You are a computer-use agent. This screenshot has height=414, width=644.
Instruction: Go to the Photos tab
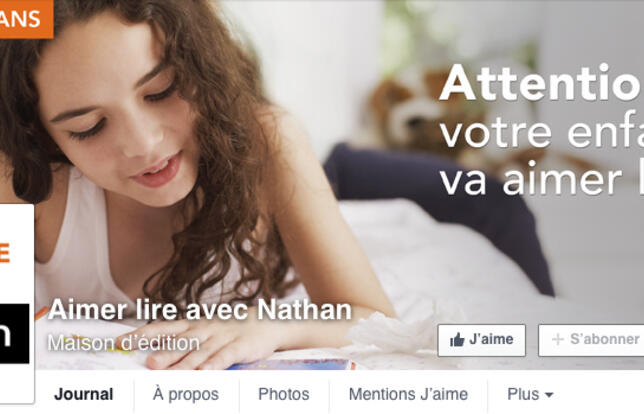pos(284,394)
